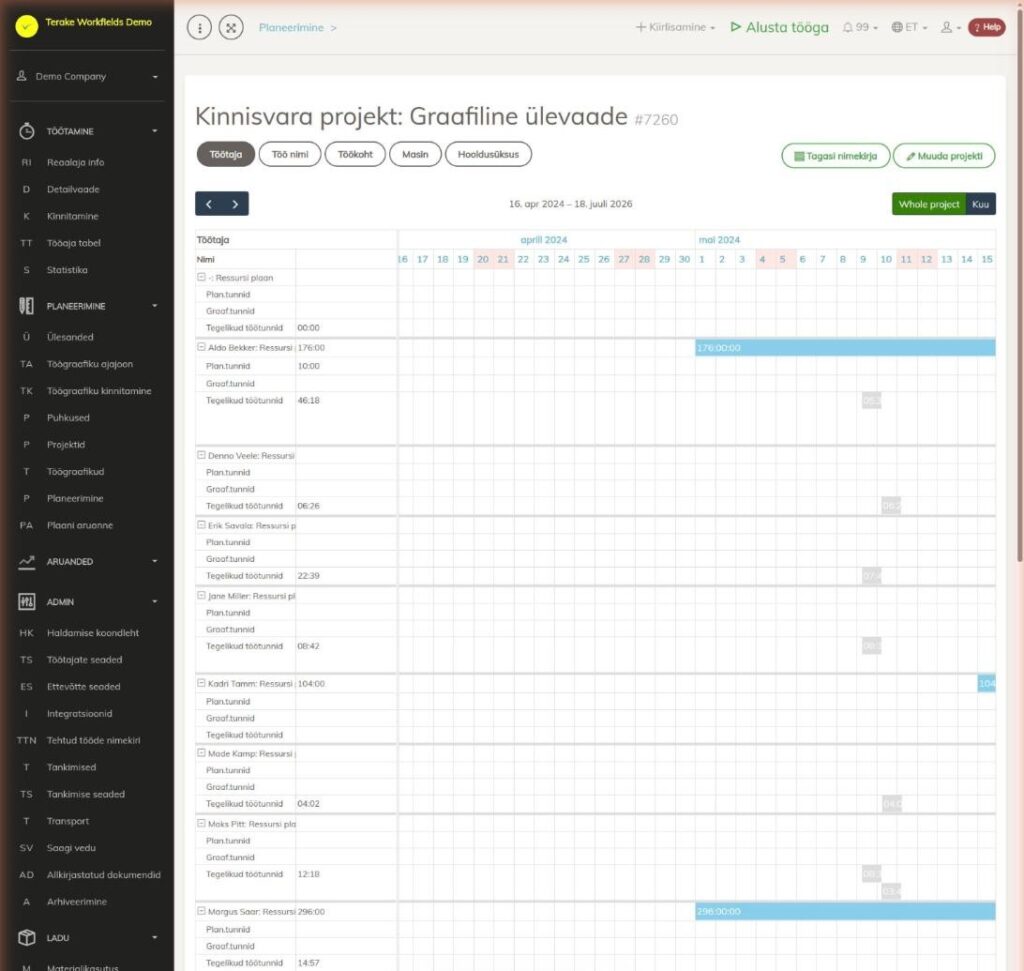Switch to the Töö nimi tab
Viewport: 1024px width, 971px height.
[290, 155]
